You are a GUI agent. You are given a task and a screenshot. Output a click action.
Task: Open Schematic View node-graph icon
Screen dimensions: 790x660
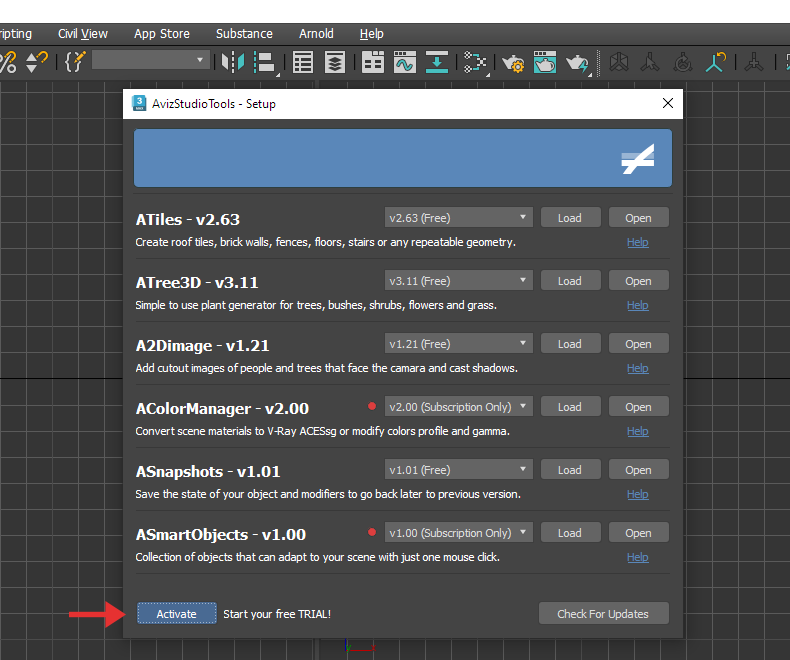[475, 62]
